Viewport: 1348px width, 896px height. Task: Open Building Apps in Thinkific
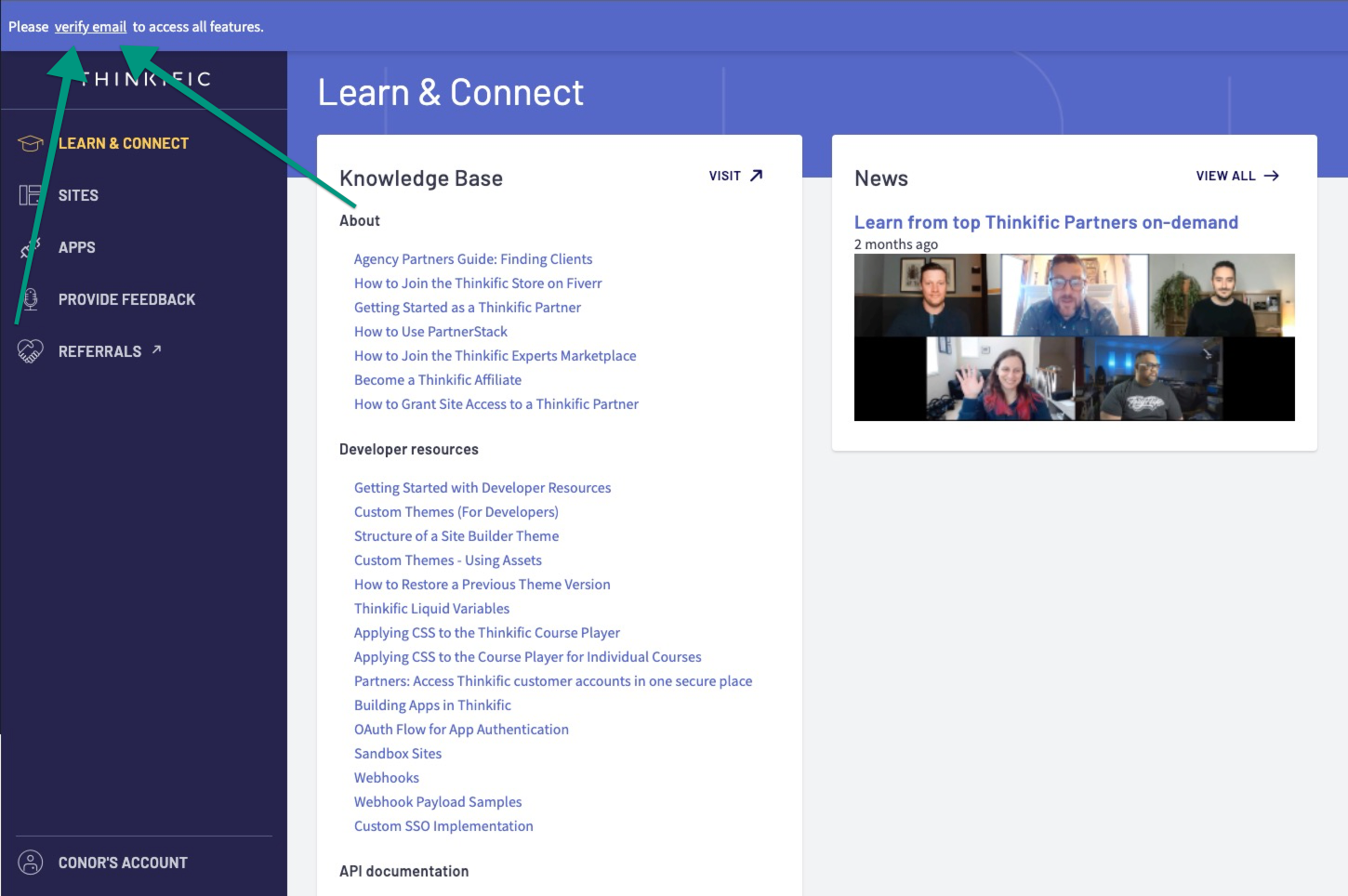coord(432,705)
